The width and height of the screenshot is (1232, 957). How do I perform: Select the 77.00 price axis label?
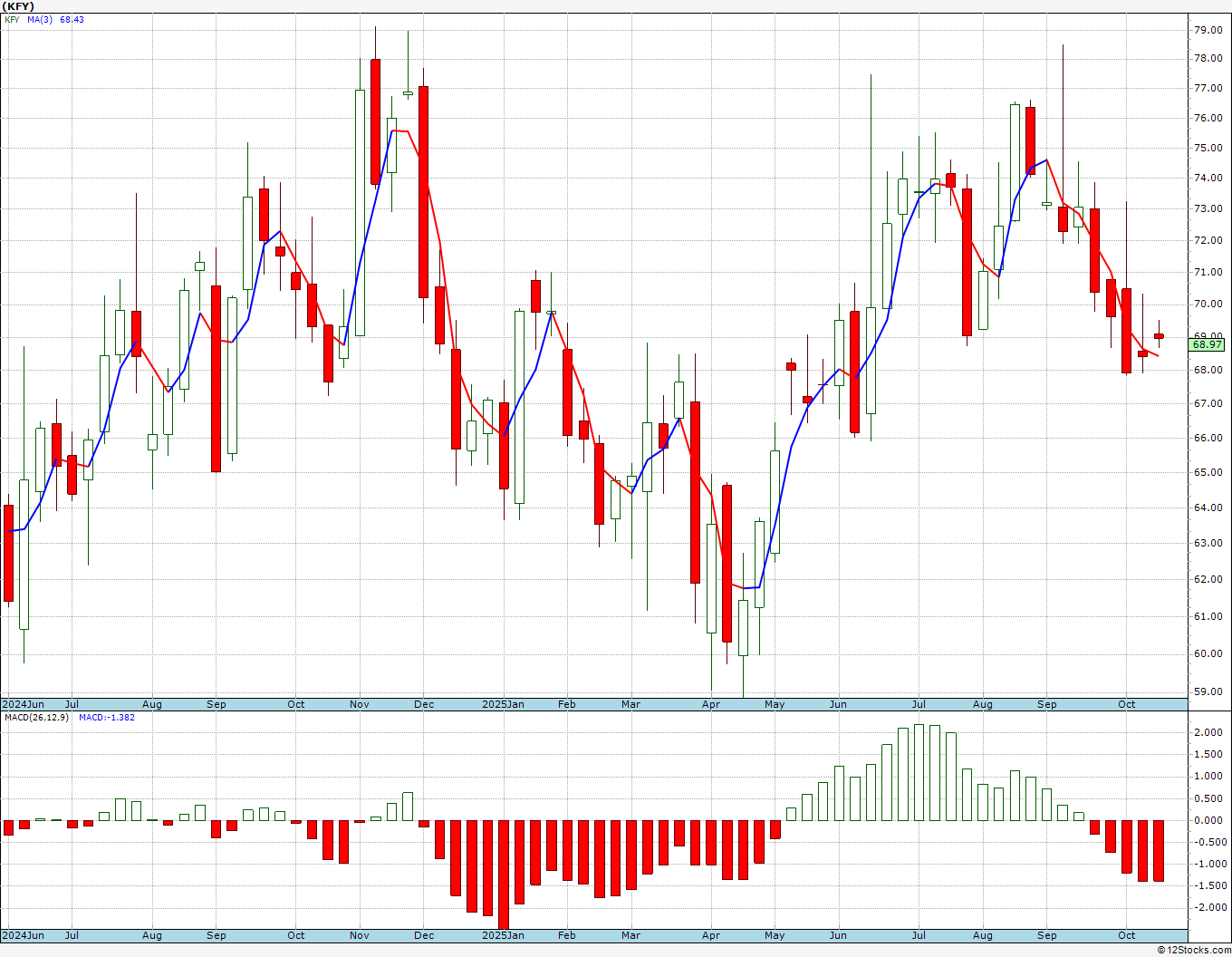coord(1208,88)
